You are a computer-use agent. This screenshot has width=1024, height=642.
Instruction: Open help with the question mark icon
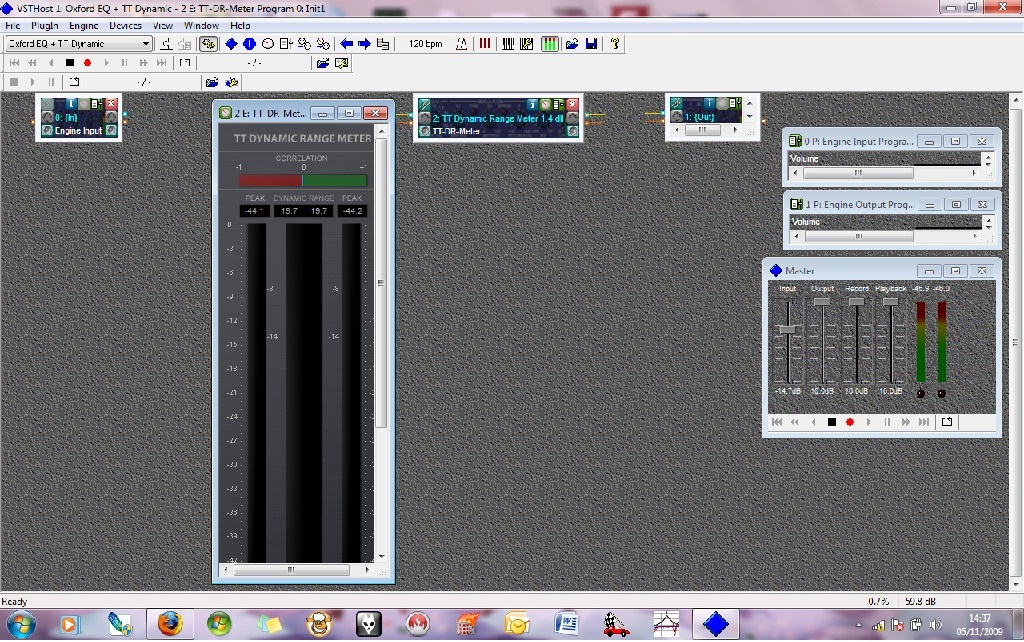(615, 44)
